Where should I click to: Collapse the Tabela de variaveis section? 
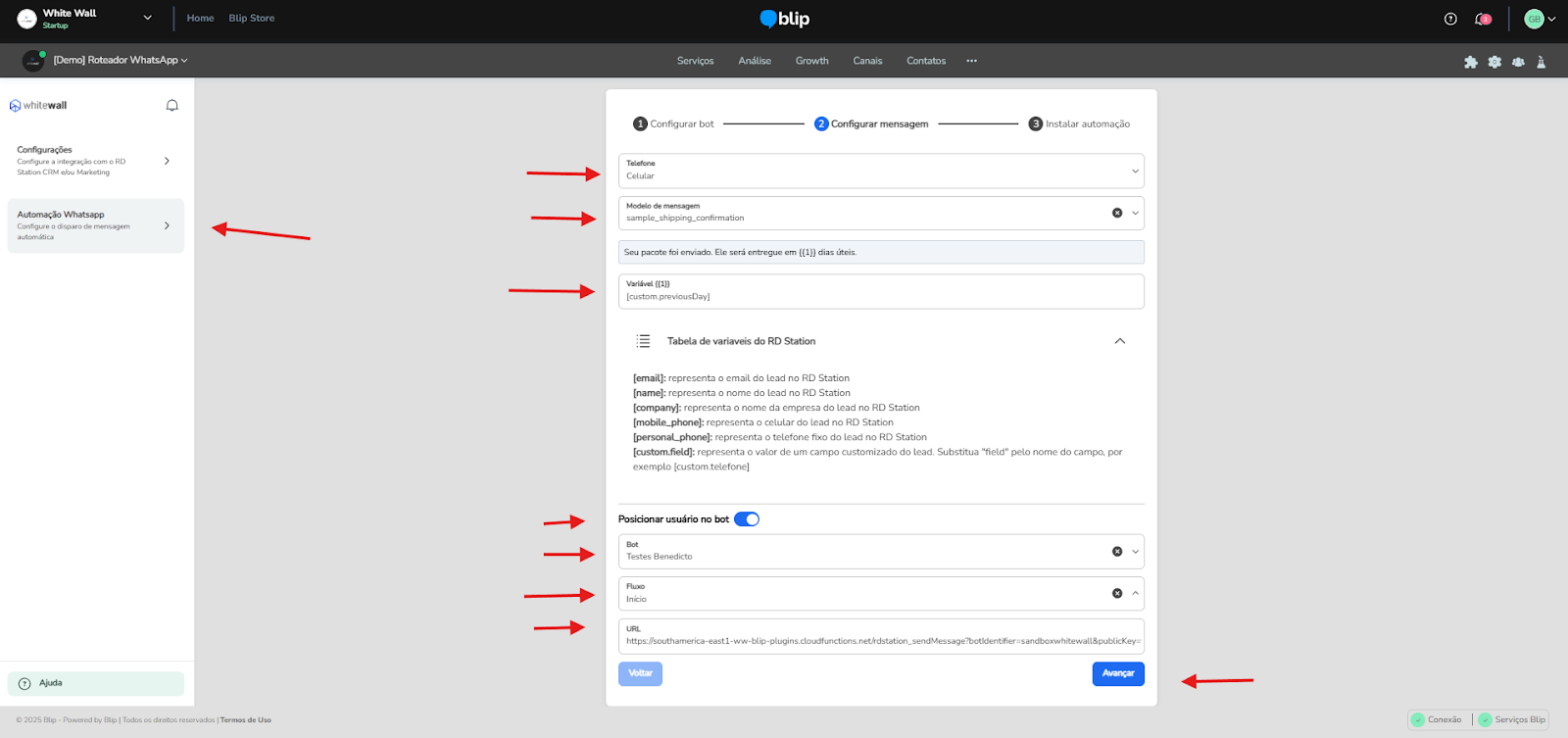1119,341
